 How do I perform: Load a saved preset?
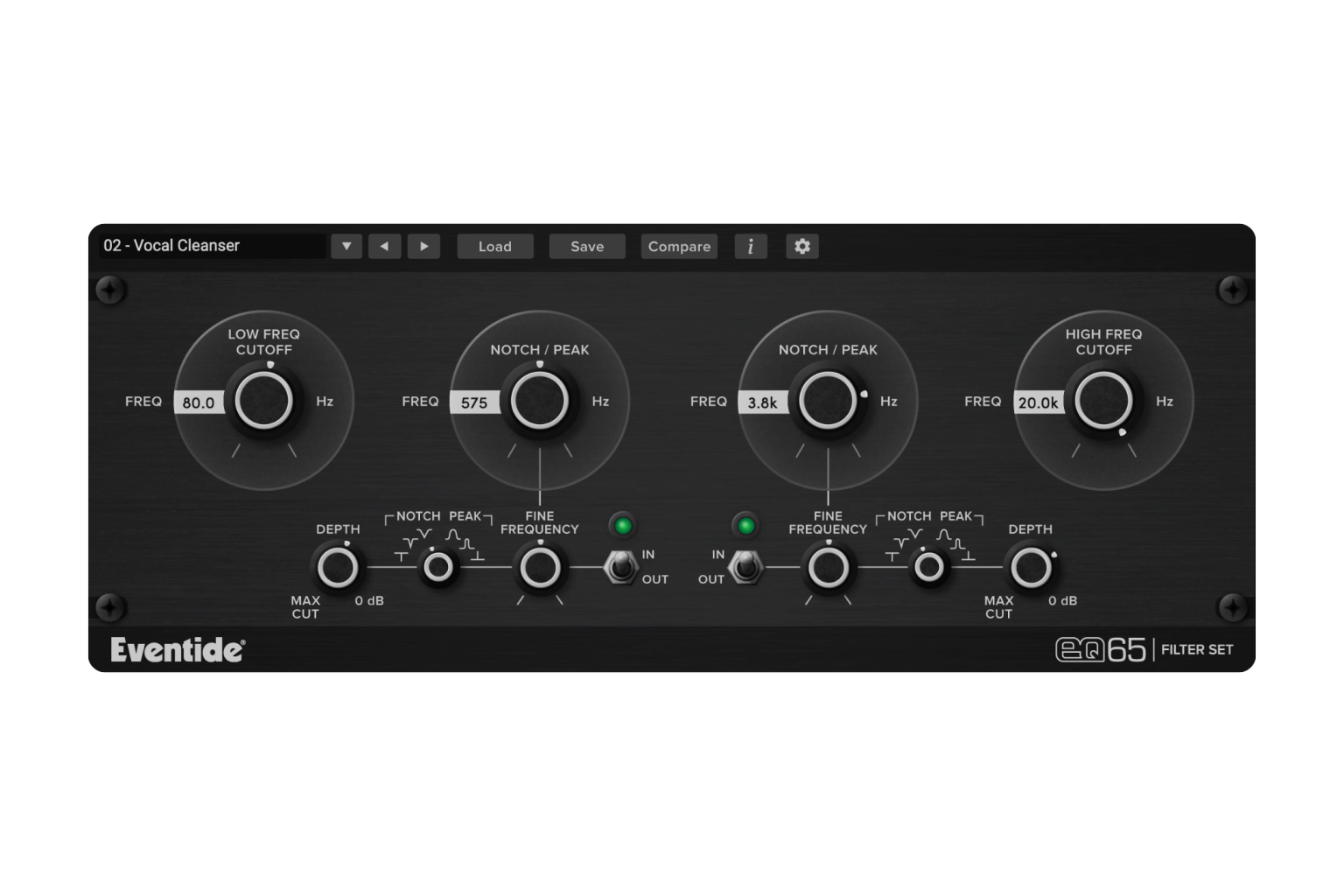(x=495, y=246)
